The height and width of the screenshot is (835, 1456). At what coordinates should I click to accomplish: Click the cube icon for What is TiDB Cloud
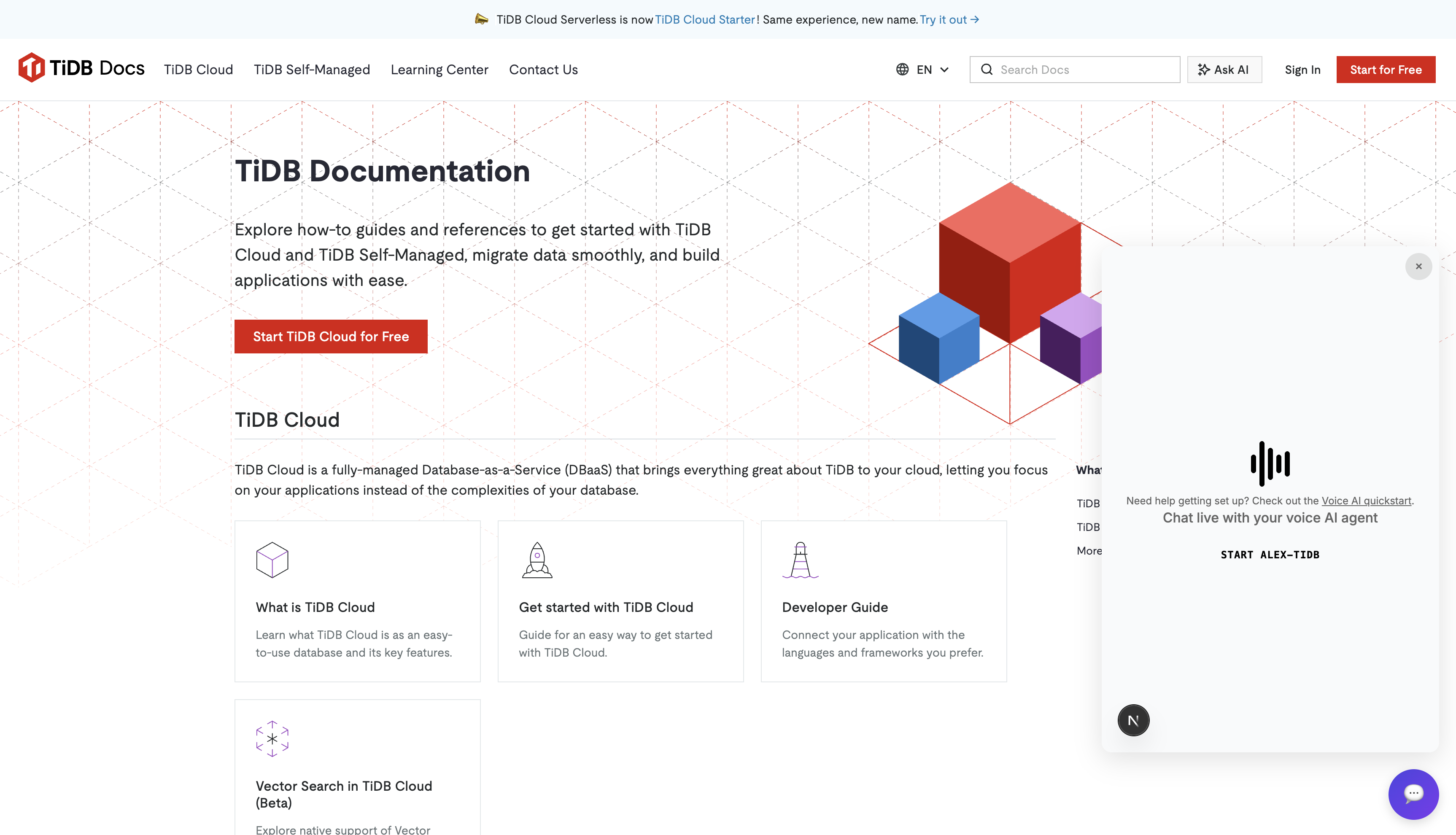pyautogui.click(x=272, y=560)
